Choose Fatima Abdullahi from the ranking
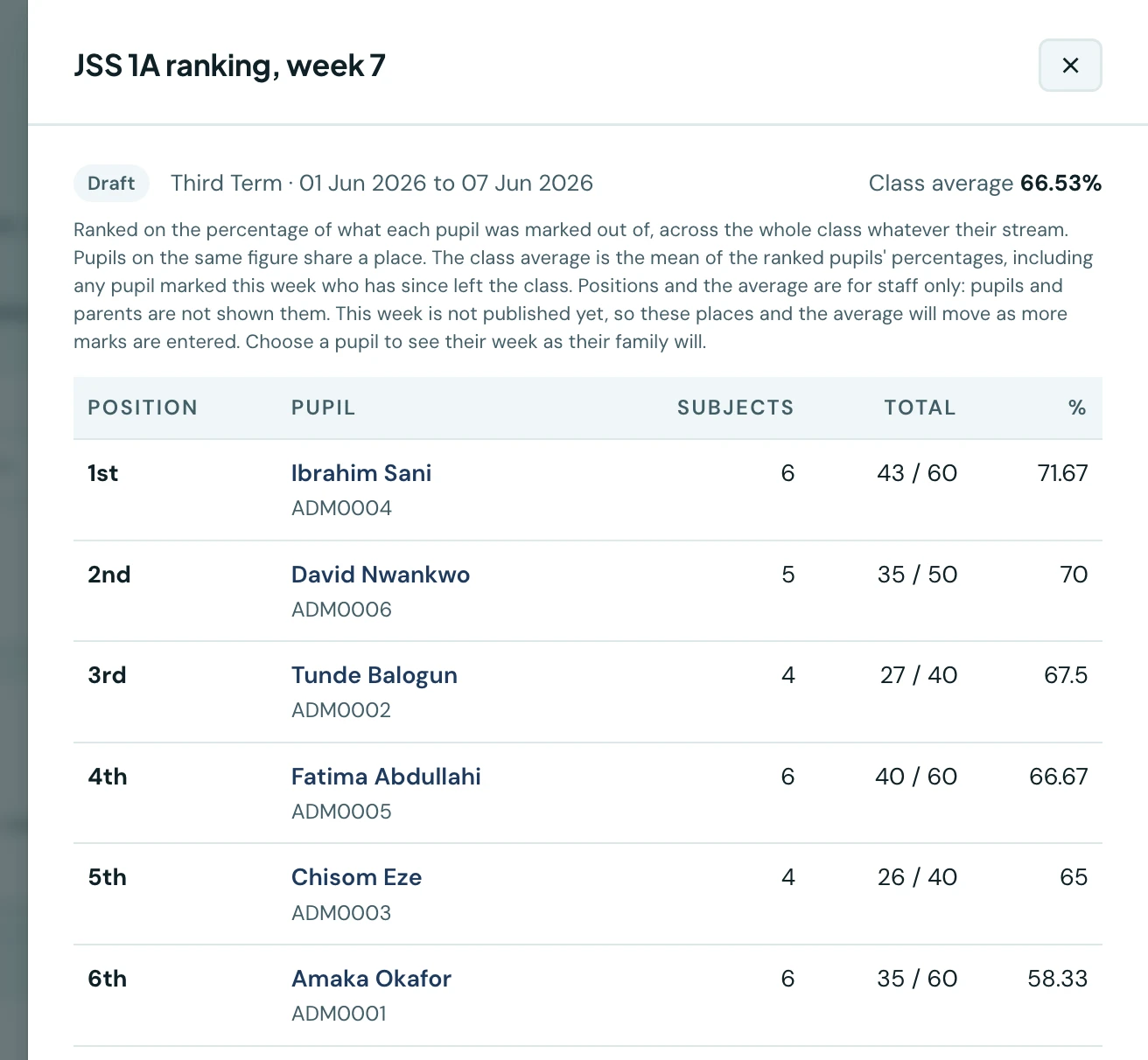This screenshot has height=1060, width=1148. (x=386, y=777)
